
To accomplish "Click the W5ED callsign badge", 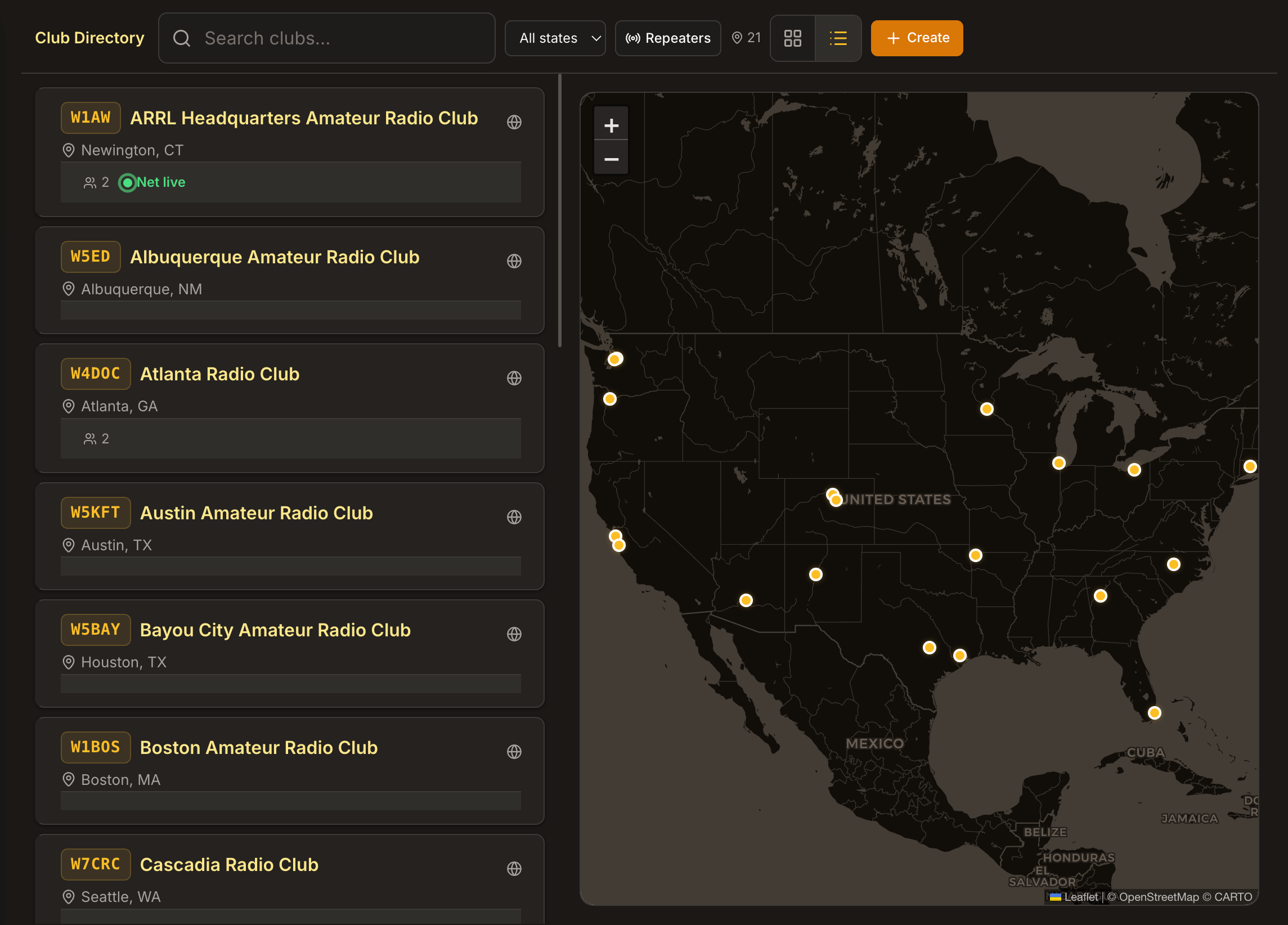I will (x=91, y=257).
